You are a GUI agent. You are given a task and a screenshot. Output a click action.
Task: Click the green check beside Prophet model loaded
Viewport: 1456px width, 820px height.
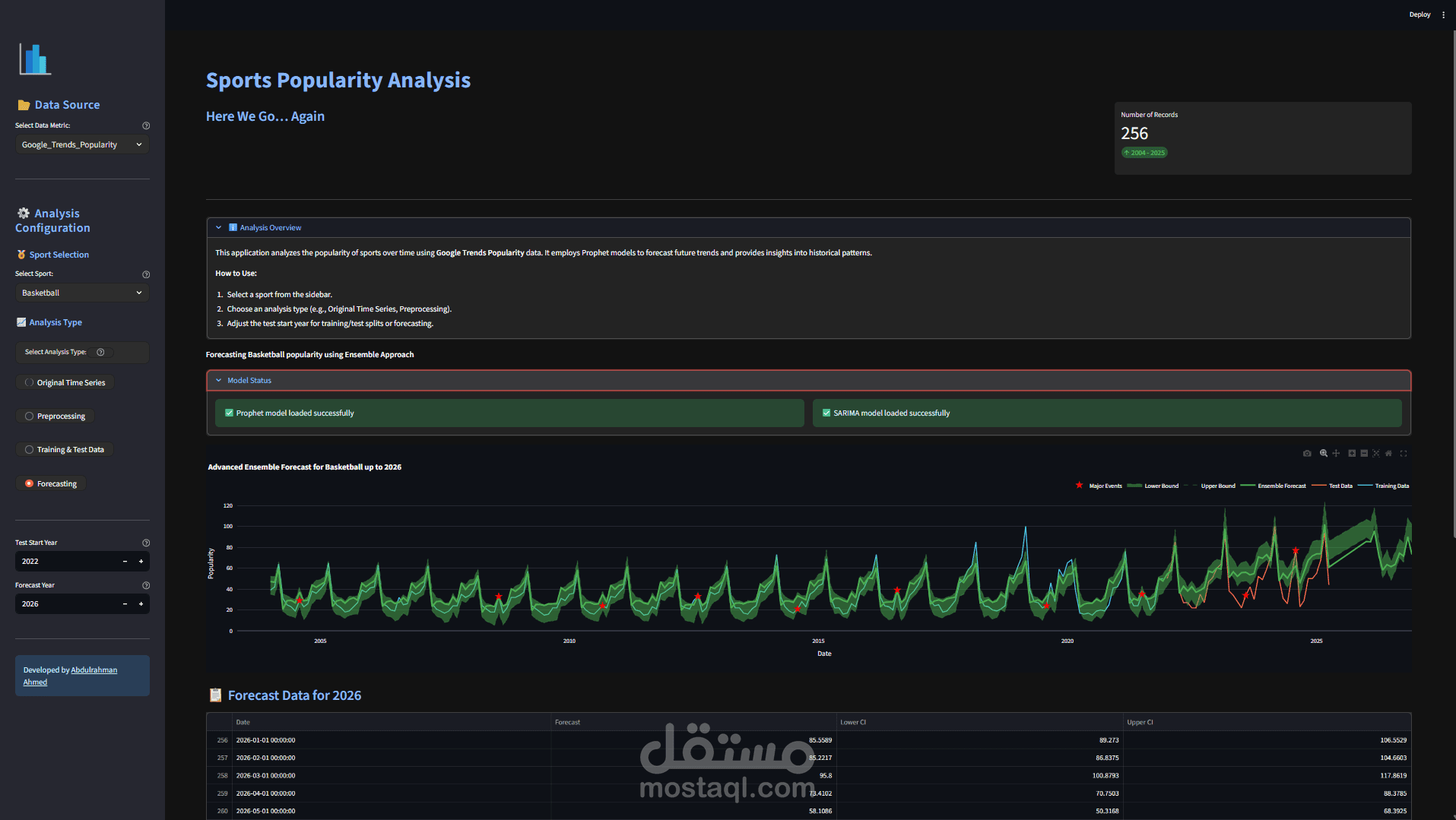229,413
